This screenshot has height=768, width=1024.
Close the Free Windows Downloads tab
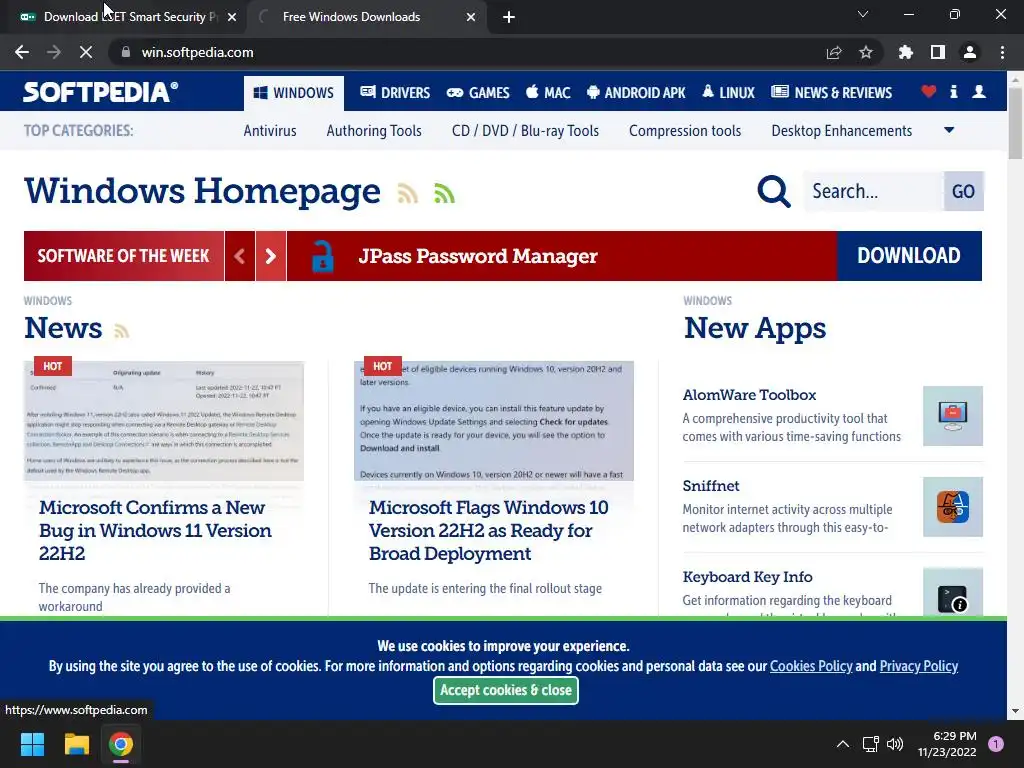coord(471,18)
